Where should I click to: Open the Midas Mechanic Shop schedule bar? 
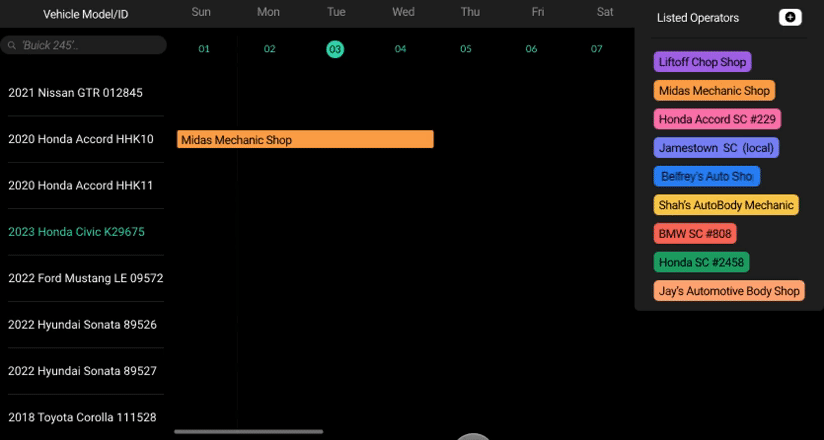click(x=305, y=139)
